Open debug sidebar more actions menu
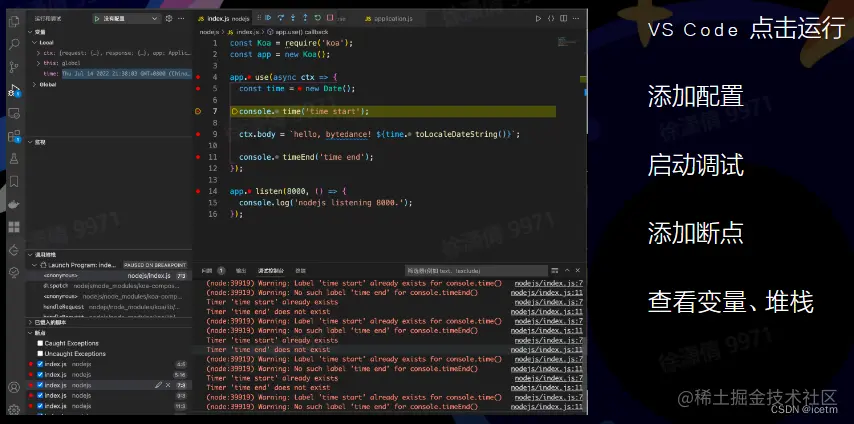Viewport: 854px width, 424px height. 182,19
